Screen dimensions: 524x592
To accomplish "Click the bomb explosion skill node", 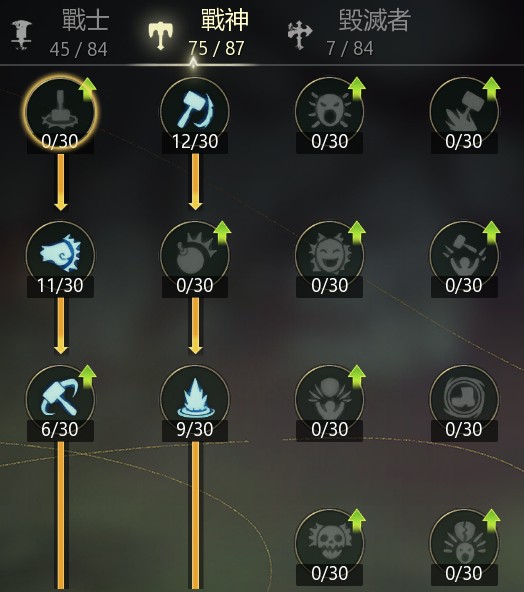I will click(195, 256).
